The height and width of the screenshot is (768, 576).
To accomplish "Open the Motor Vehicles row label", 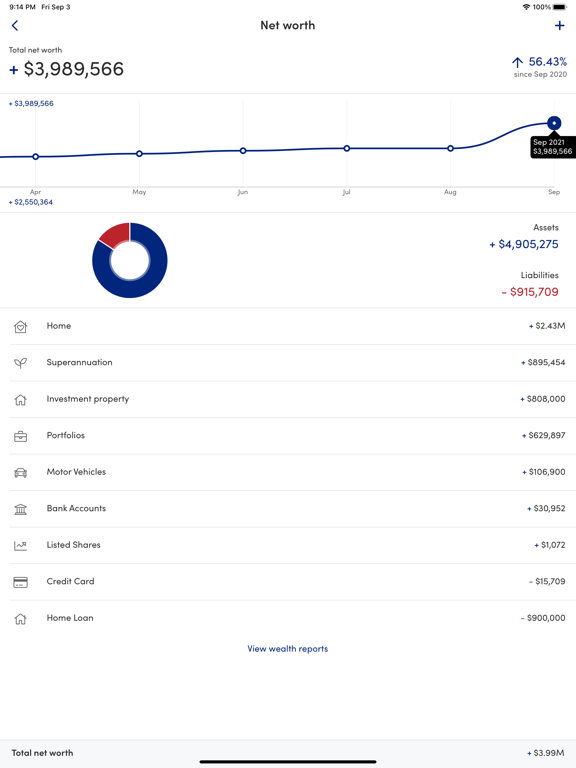I will (76, 472).
